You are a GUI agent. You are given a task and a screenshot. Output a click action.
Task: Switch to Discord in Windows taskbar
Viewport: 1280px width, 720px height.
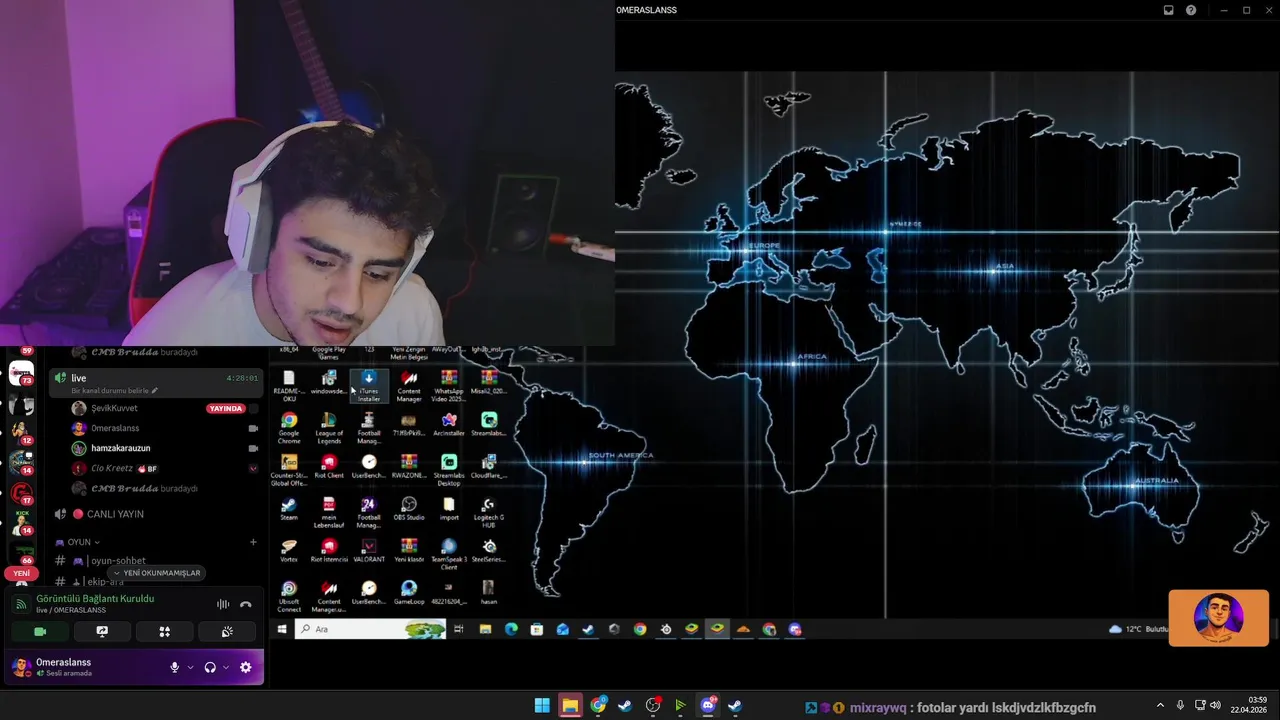pyautogui.click(x=708, y=706)
